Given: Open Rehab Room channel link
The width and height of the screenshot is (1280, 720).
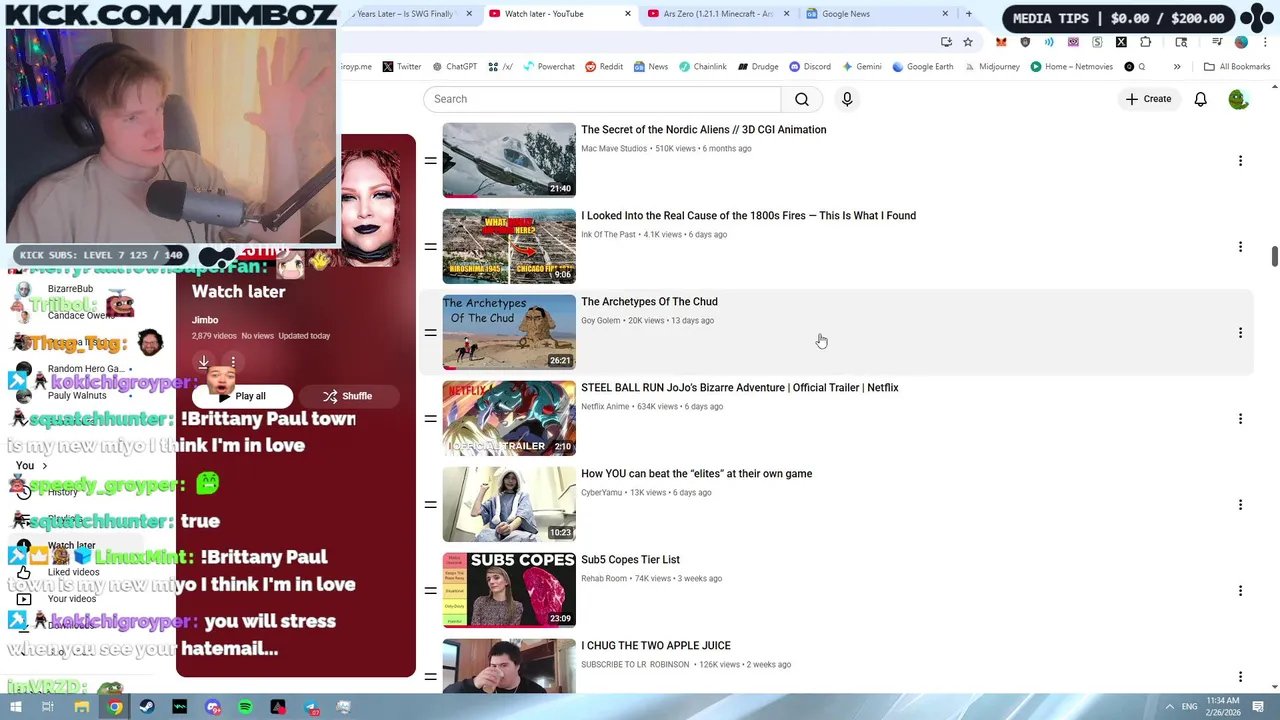Looking at the screenshot, I should click(x=604, y=579).
